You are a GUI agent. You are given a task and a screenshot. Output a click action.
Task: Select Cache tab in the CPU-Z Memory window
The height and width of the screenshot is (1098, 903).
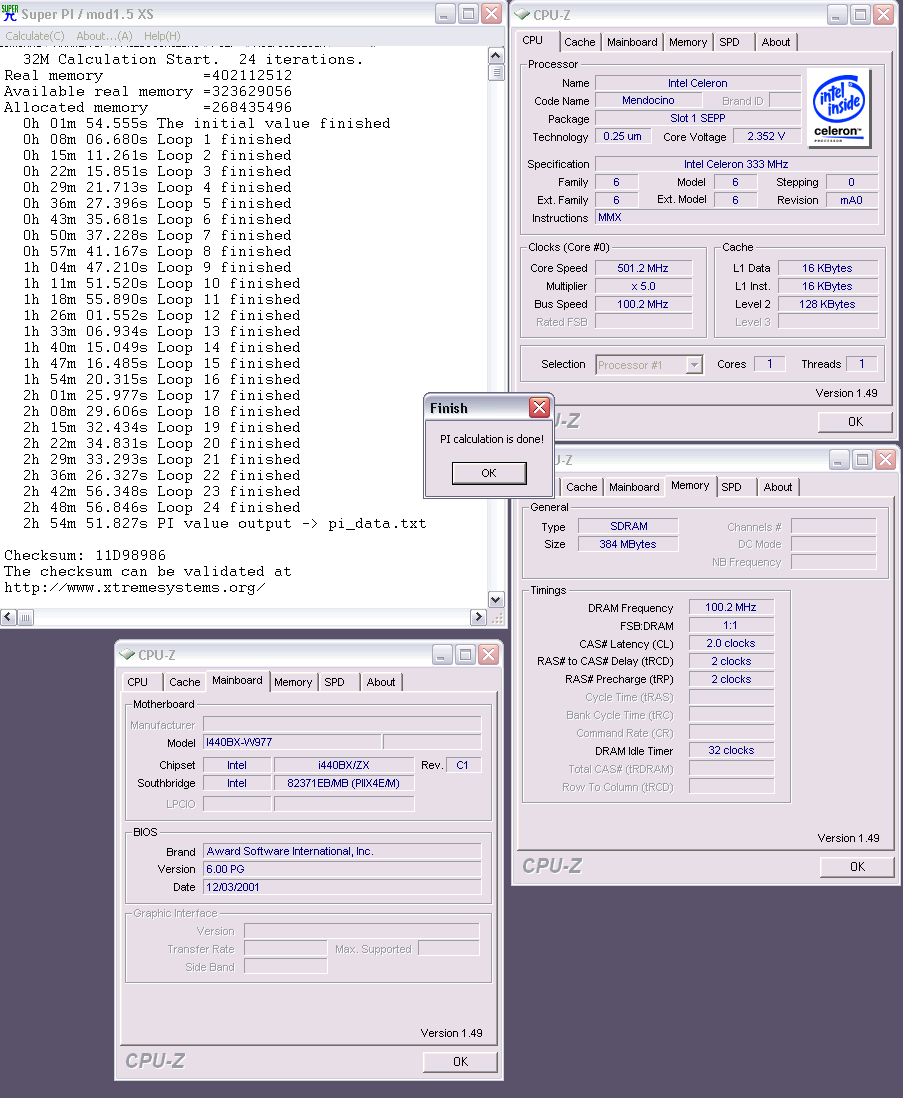[x=582, y=487]
